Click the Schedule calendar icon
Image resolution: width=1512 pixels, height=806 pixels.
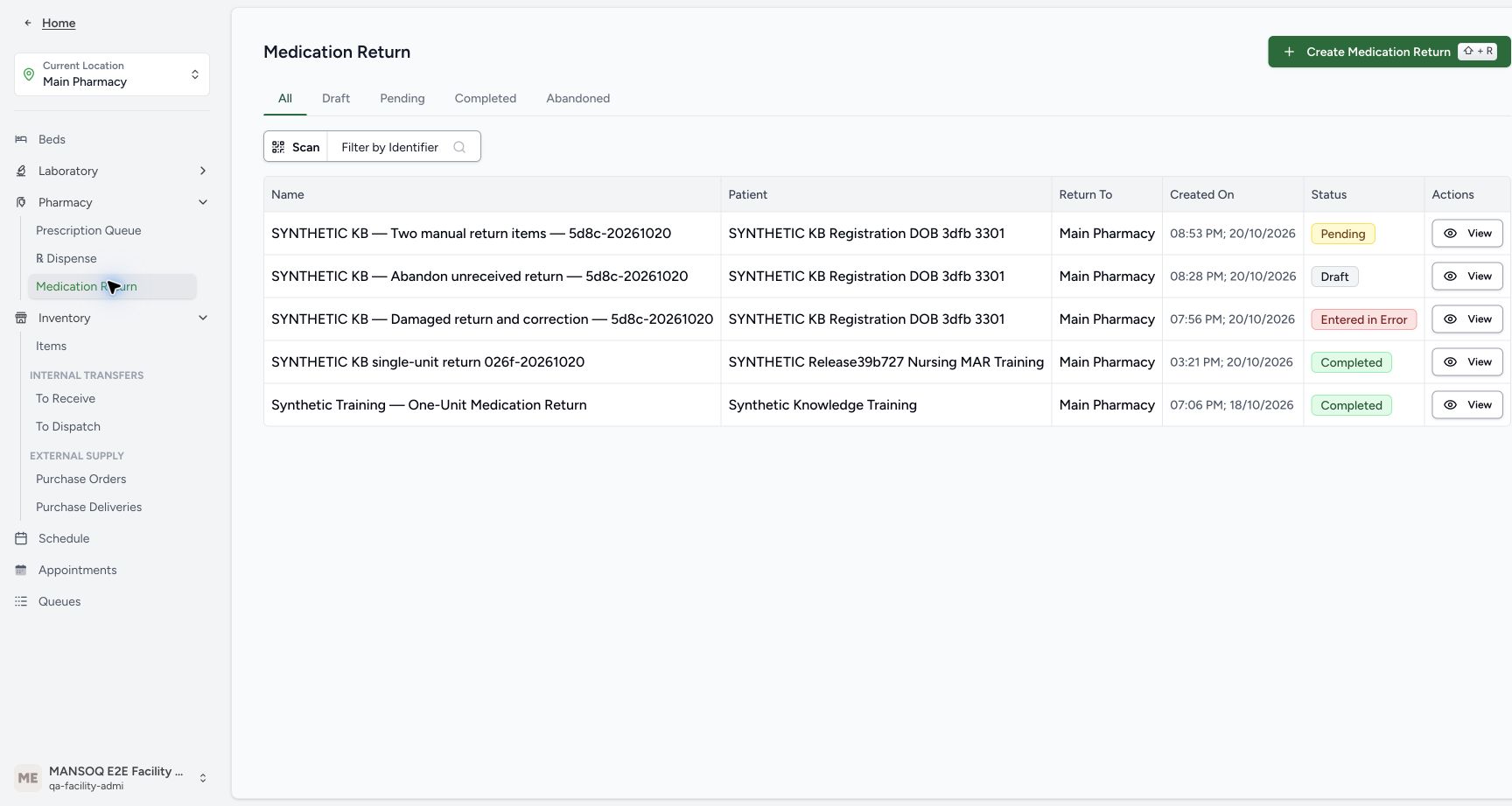pyautogui.click(x=21, y=538)
